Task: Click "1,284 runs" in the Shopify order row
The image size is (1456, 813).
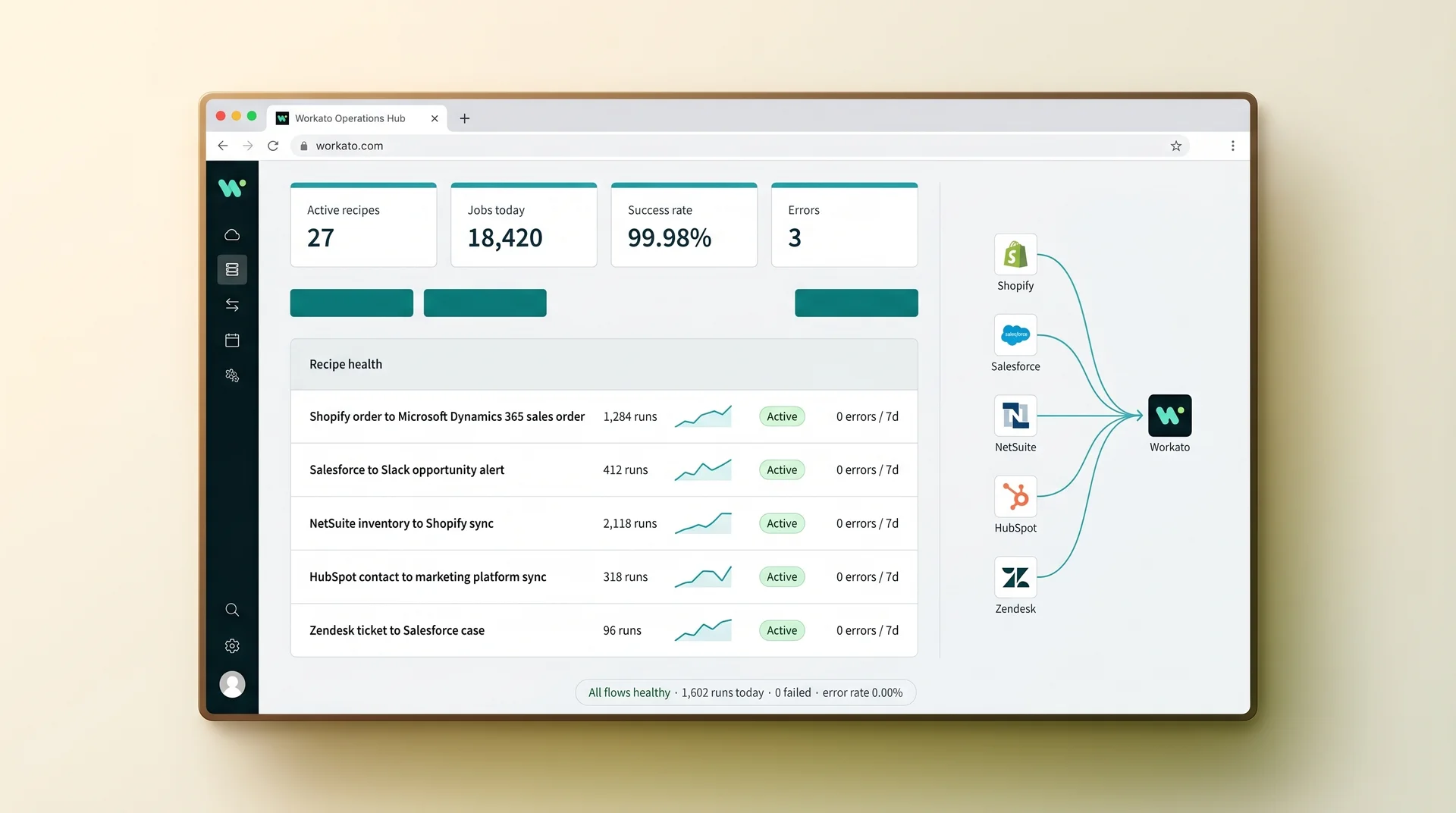Action: 630,416
